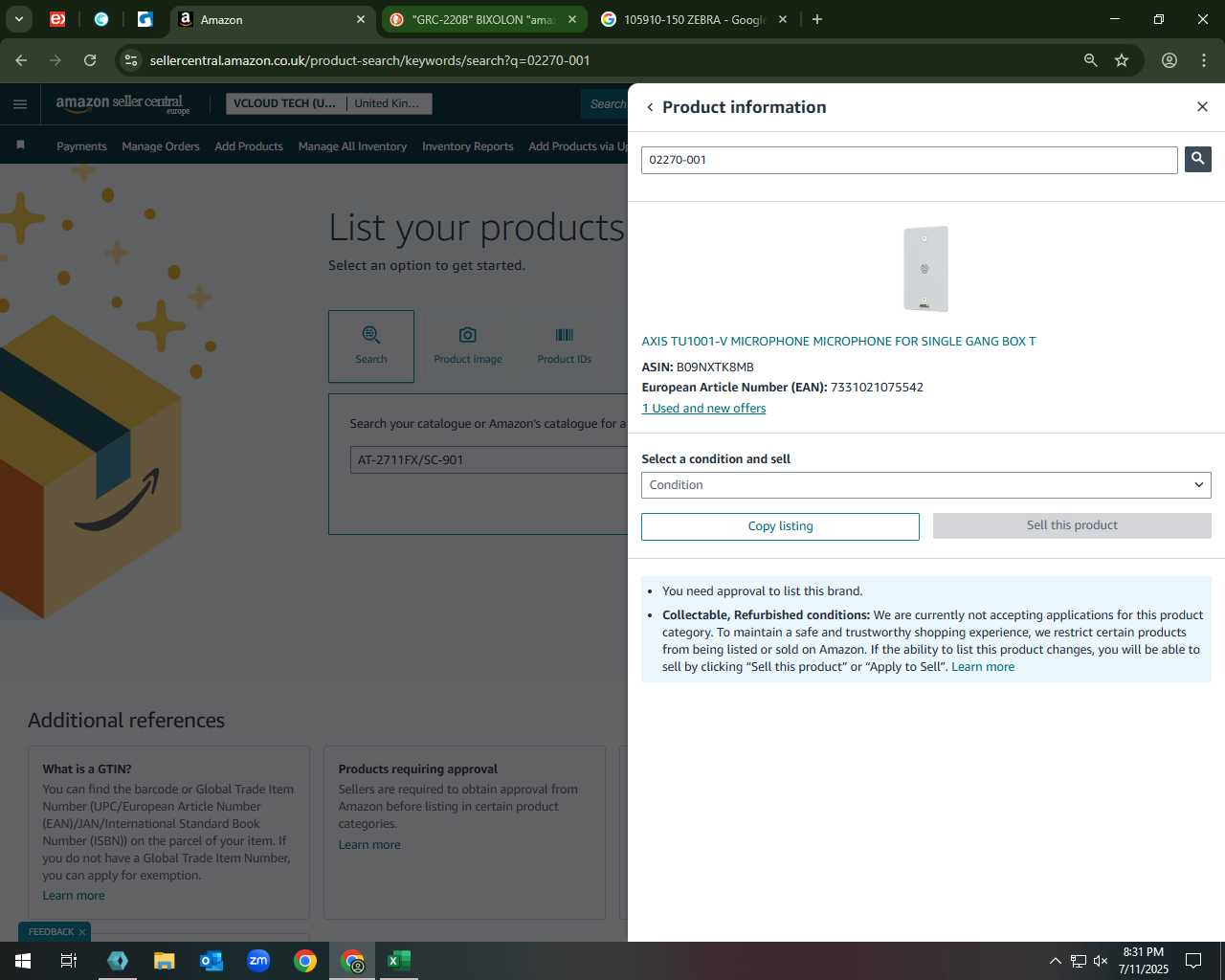This screenshot has height=980, width=1225.
Task: Open Chrome zoom magnifier in address bar
Action: click(x=1090, y=60)
